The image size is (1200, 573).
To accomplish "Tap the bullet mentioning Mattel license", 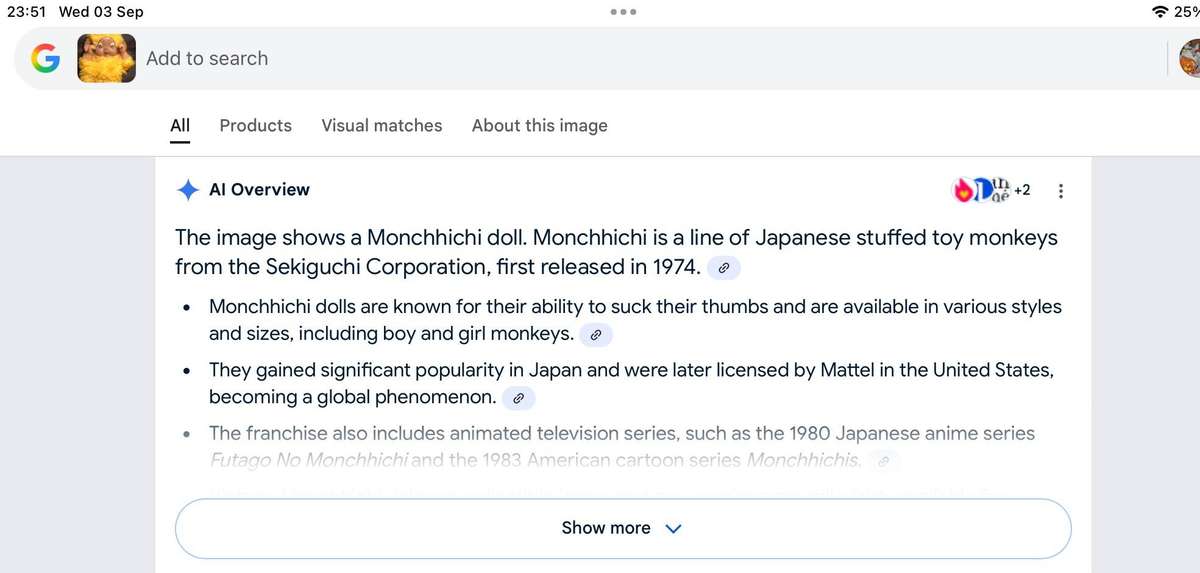I will (631, 384).
